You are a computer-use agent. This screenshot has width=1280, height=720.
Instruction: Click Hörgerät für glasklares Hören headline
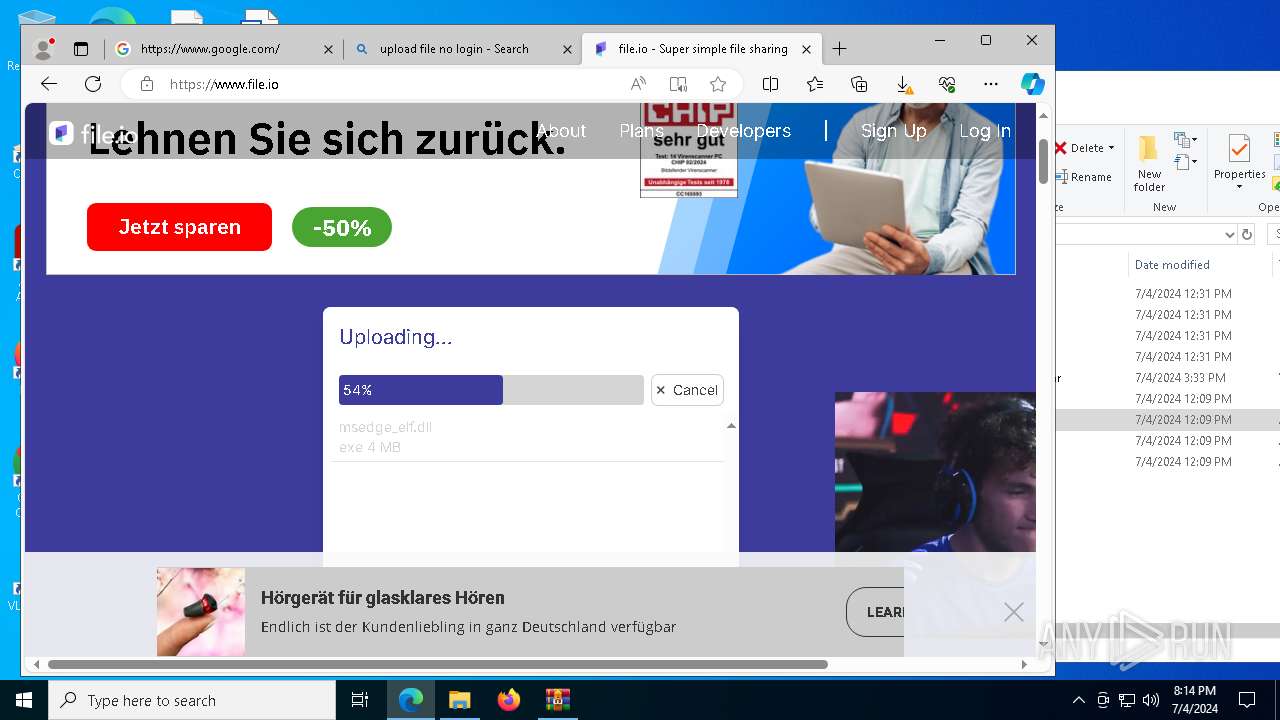point(382,598)
